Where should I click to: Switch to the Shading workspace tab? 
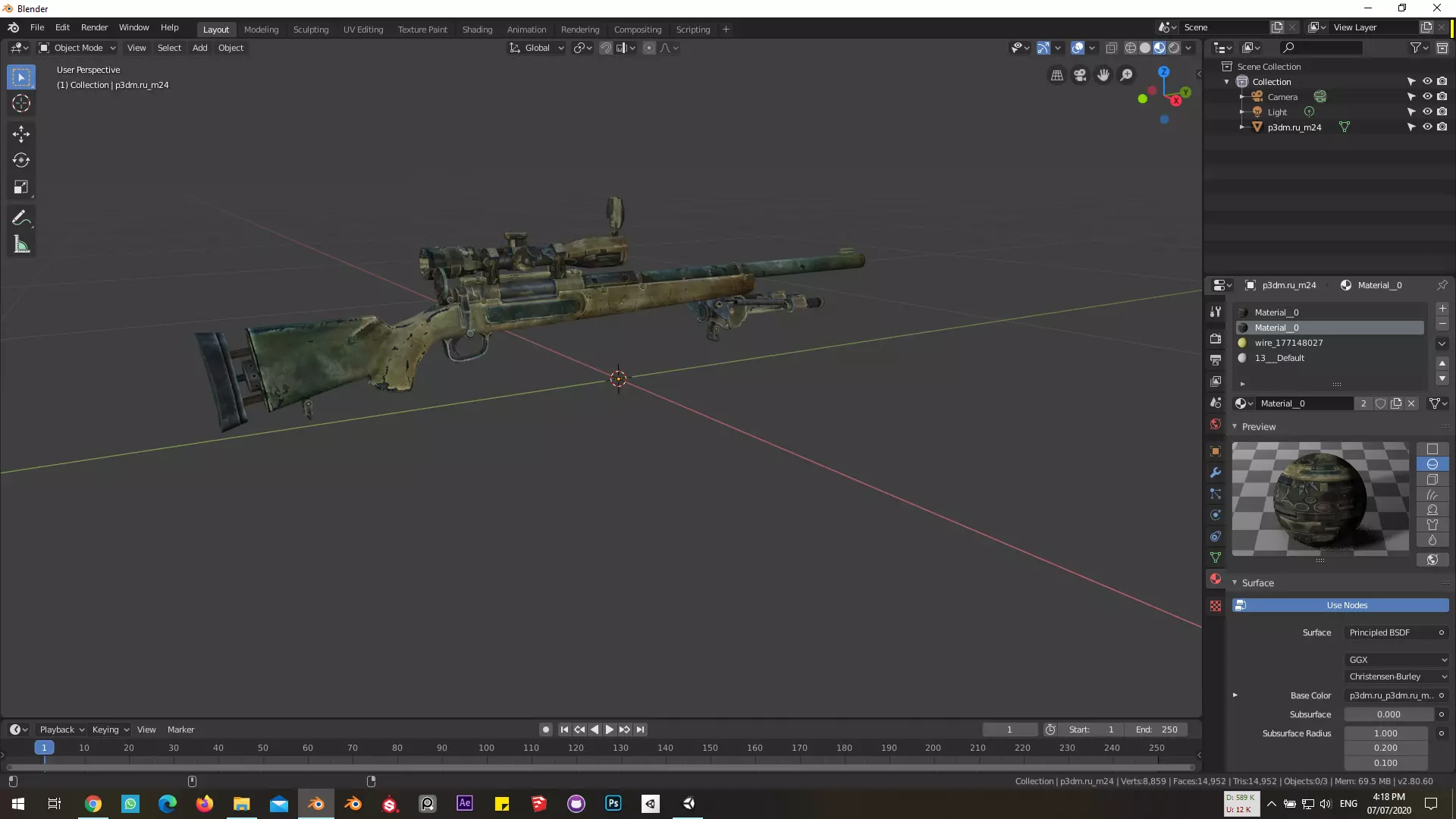coord(477,30)
